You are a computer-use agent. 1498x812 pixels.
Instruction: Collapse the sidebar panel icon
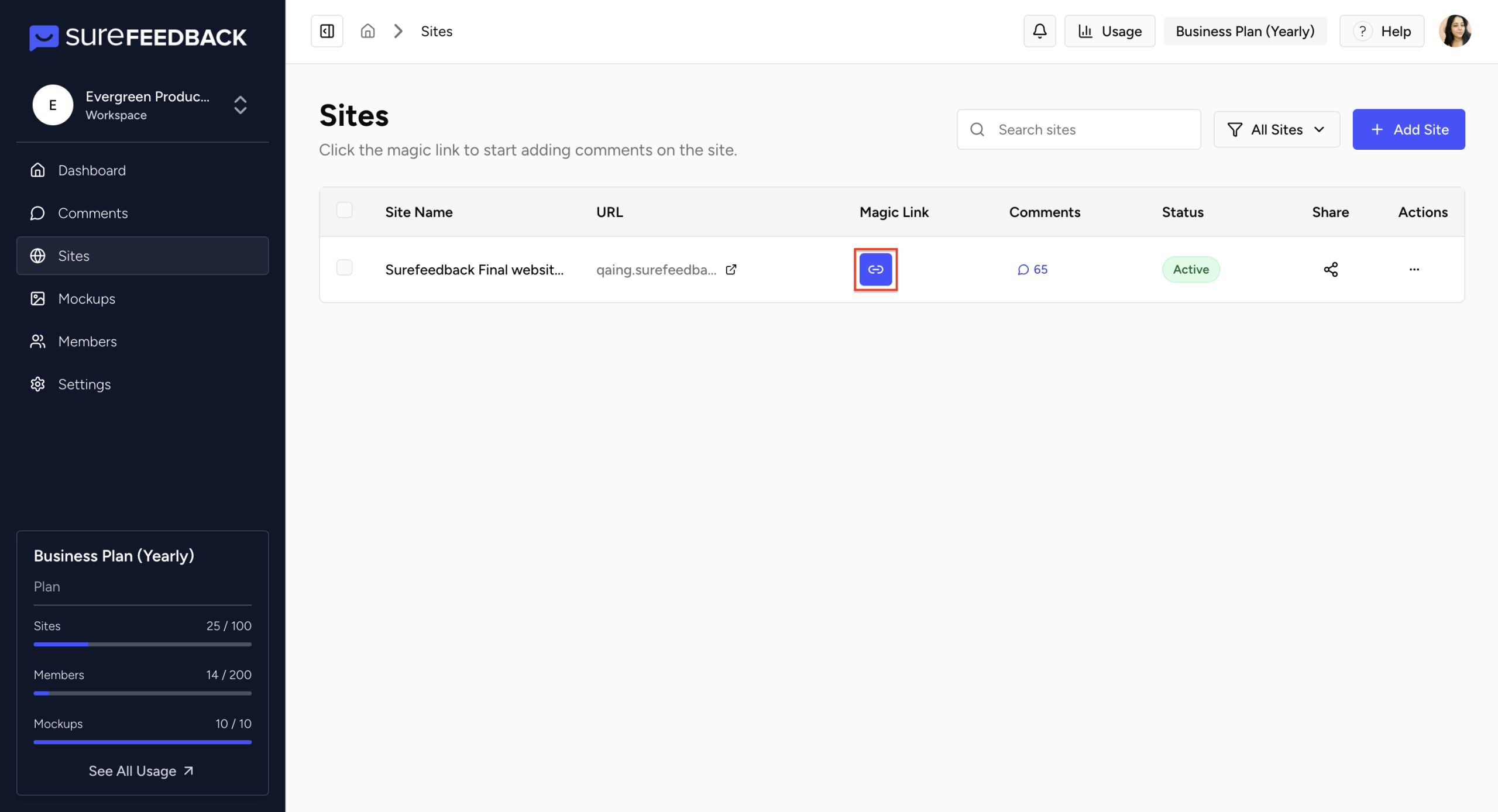pyautogui.click(x=327, y=31)
